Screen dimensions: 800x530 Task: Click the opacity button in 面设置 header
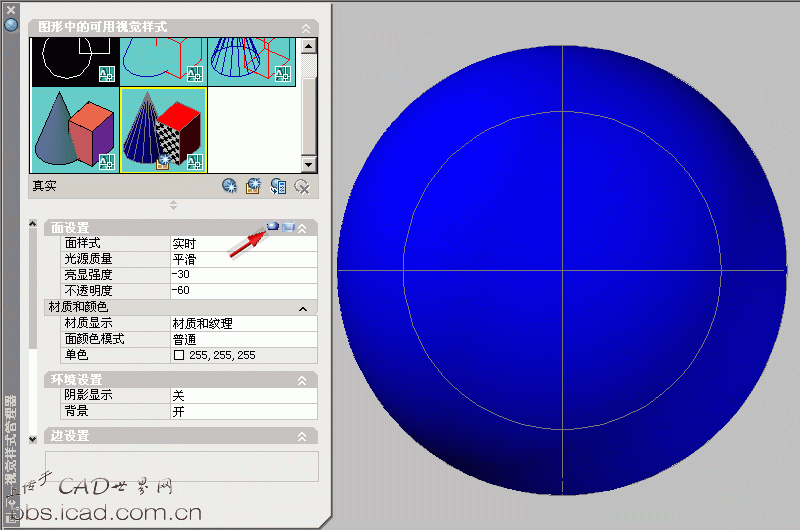click(x=287, y=228)
